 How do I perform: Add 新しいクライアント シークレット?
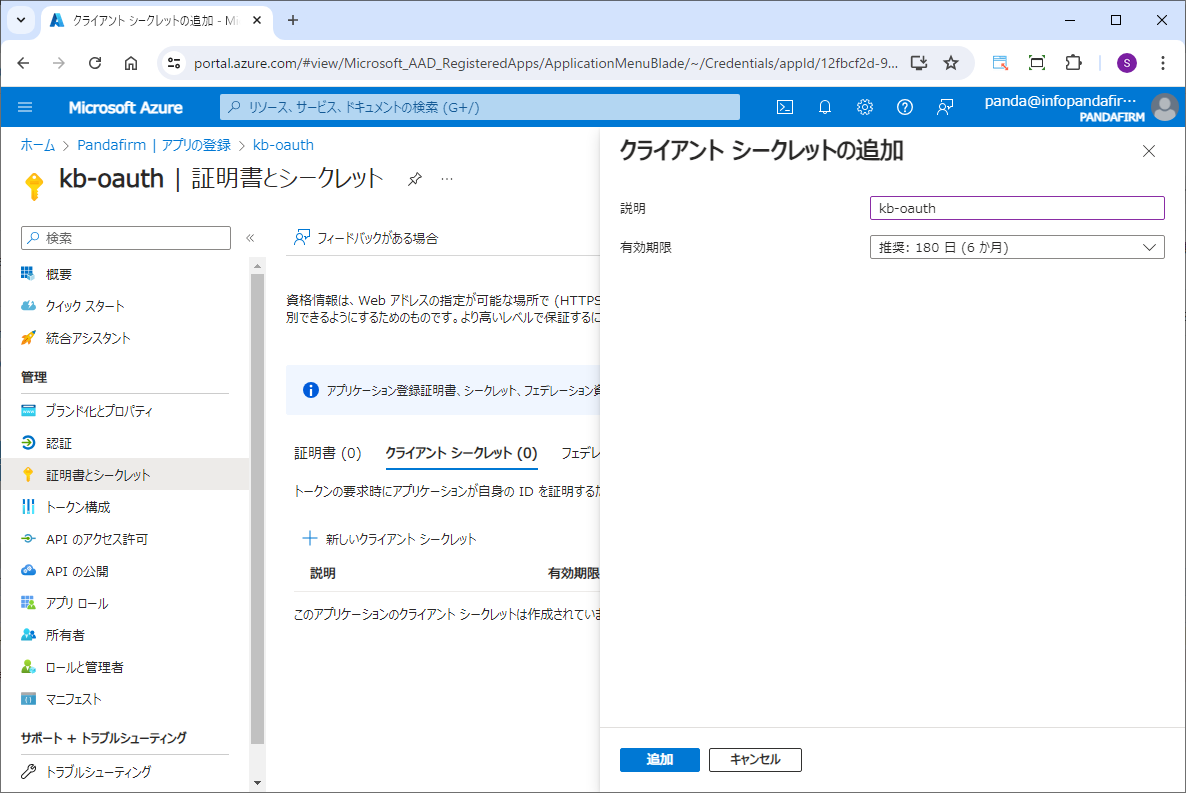pyautogui.click(x=390, y=539)
